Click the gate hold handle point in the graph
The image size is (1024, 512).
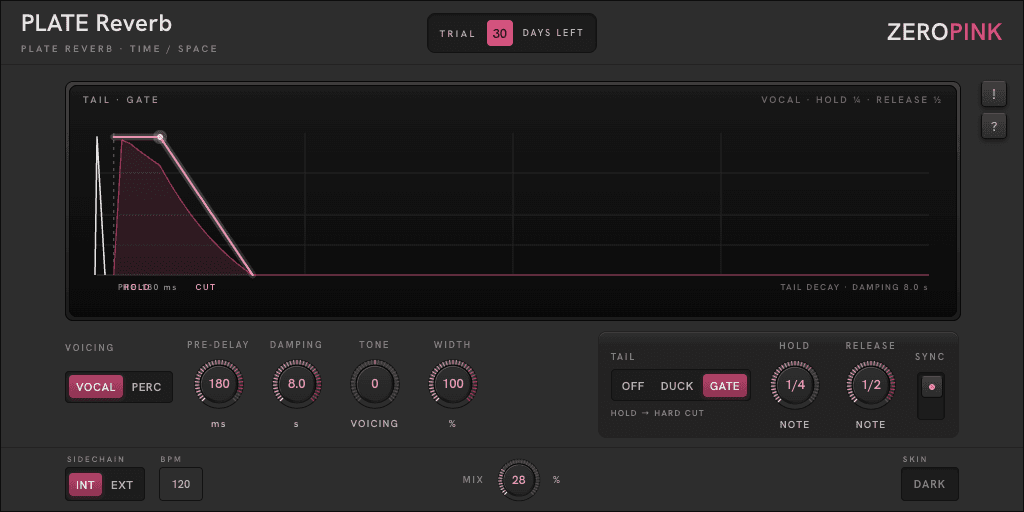pyautogui.click(x=160, y=137)
